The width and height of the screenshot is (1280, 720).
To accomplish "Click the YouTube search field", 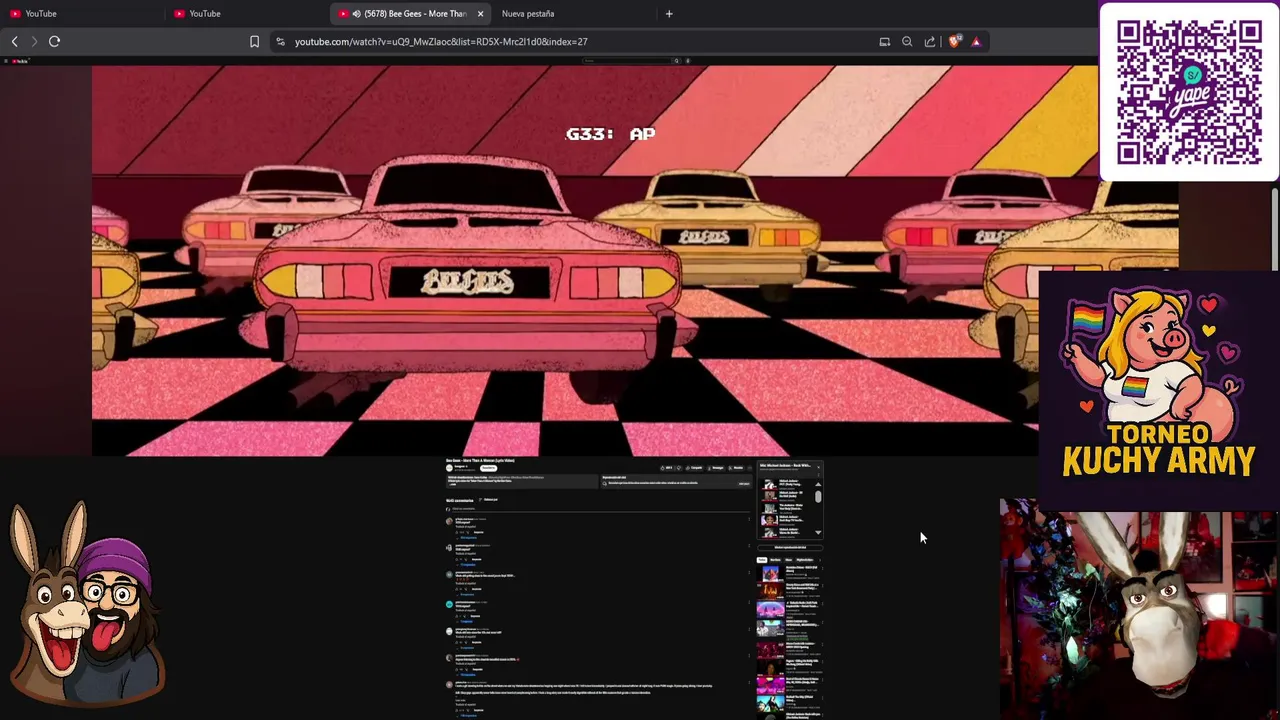I will coord(627,61).
